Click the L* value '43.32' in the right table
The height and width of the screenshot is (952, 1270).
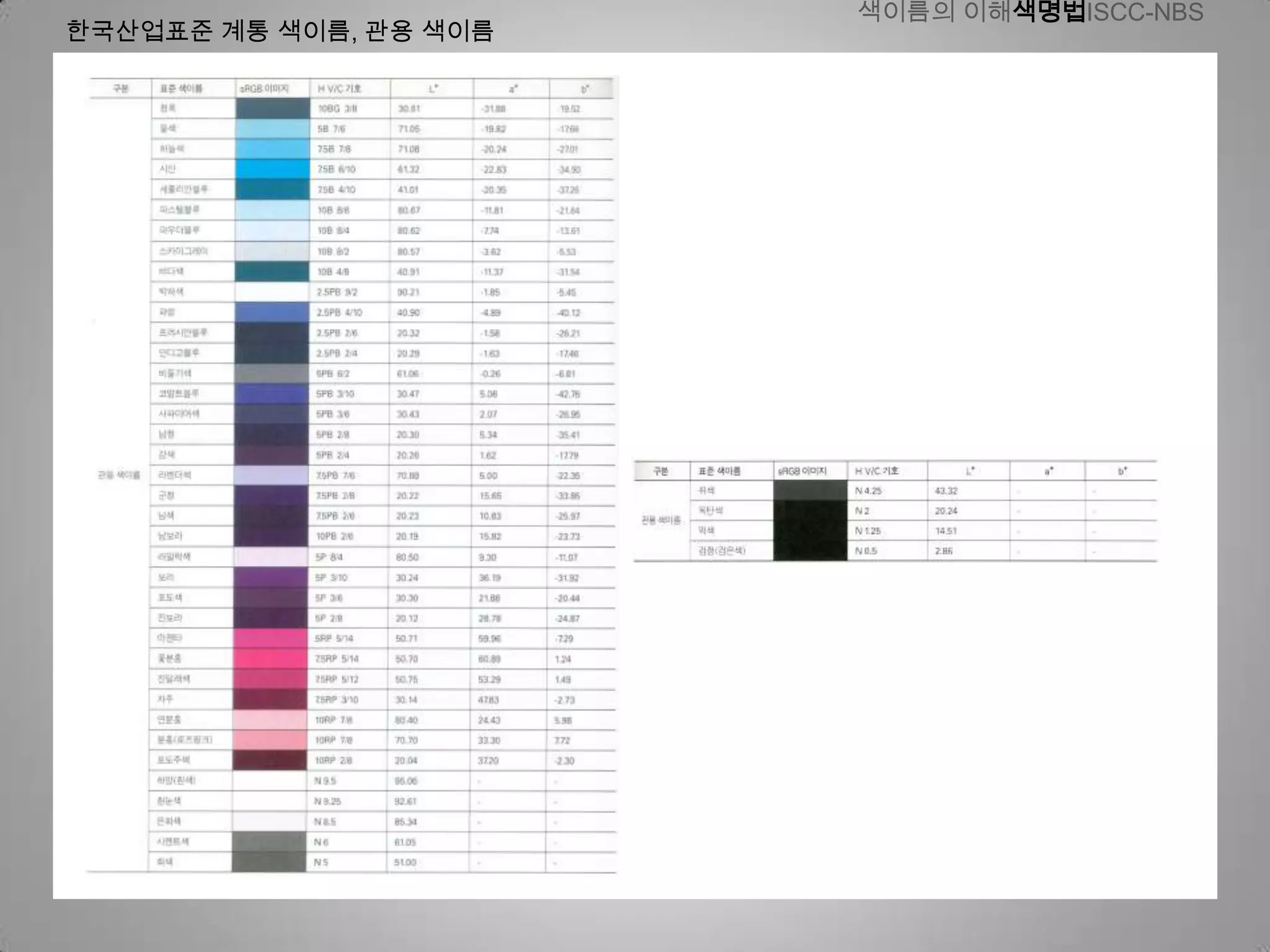946,491
